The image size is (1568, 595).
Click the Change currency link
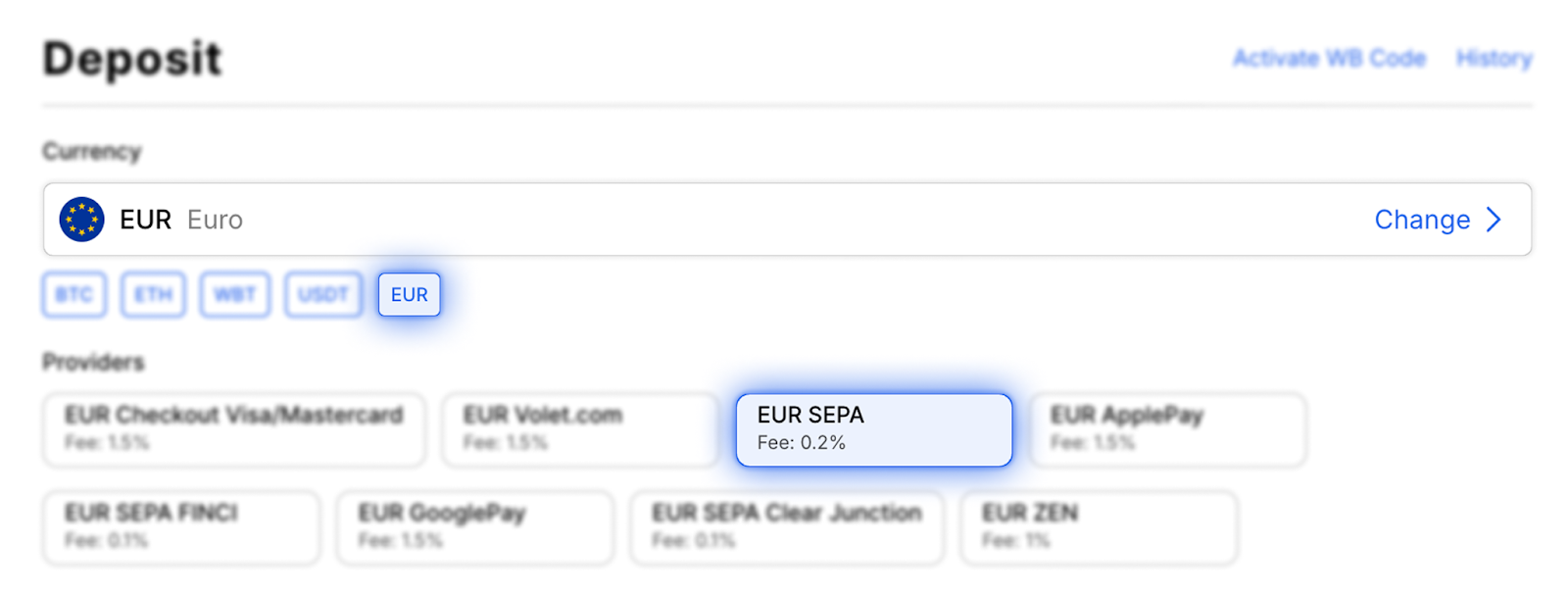pos(1422,220)
